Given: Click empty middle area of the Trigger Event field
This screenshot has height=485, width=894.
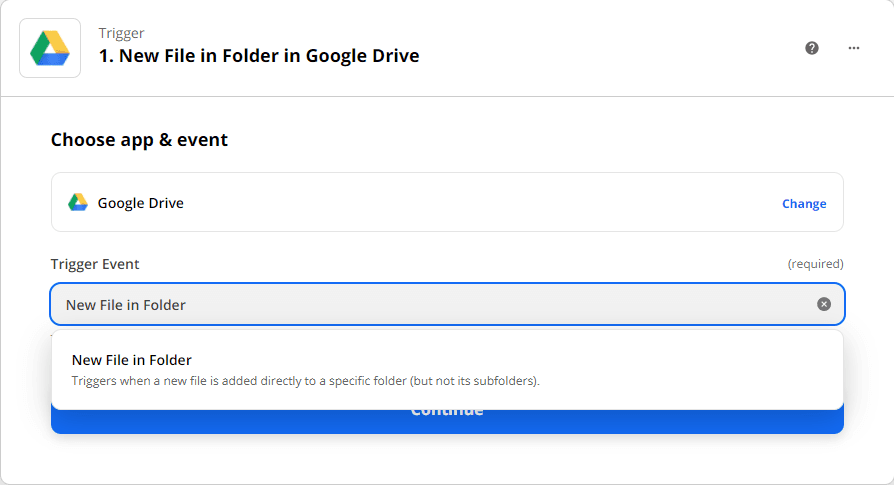Looking at the screenshot, I should tap(500, 305).
